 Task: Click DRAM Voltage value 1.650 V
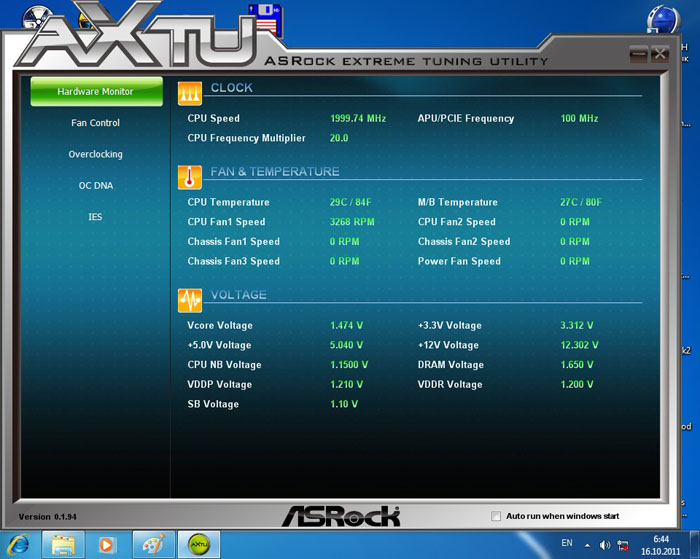pos(577,365)
